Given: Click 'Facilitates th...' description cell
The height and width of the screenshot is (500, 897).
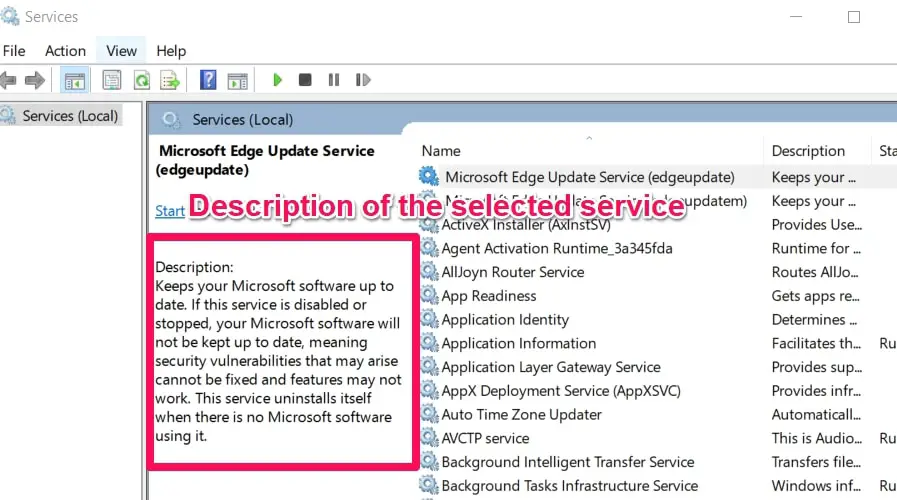Looking at the screenshot, I should click(816, 343).
